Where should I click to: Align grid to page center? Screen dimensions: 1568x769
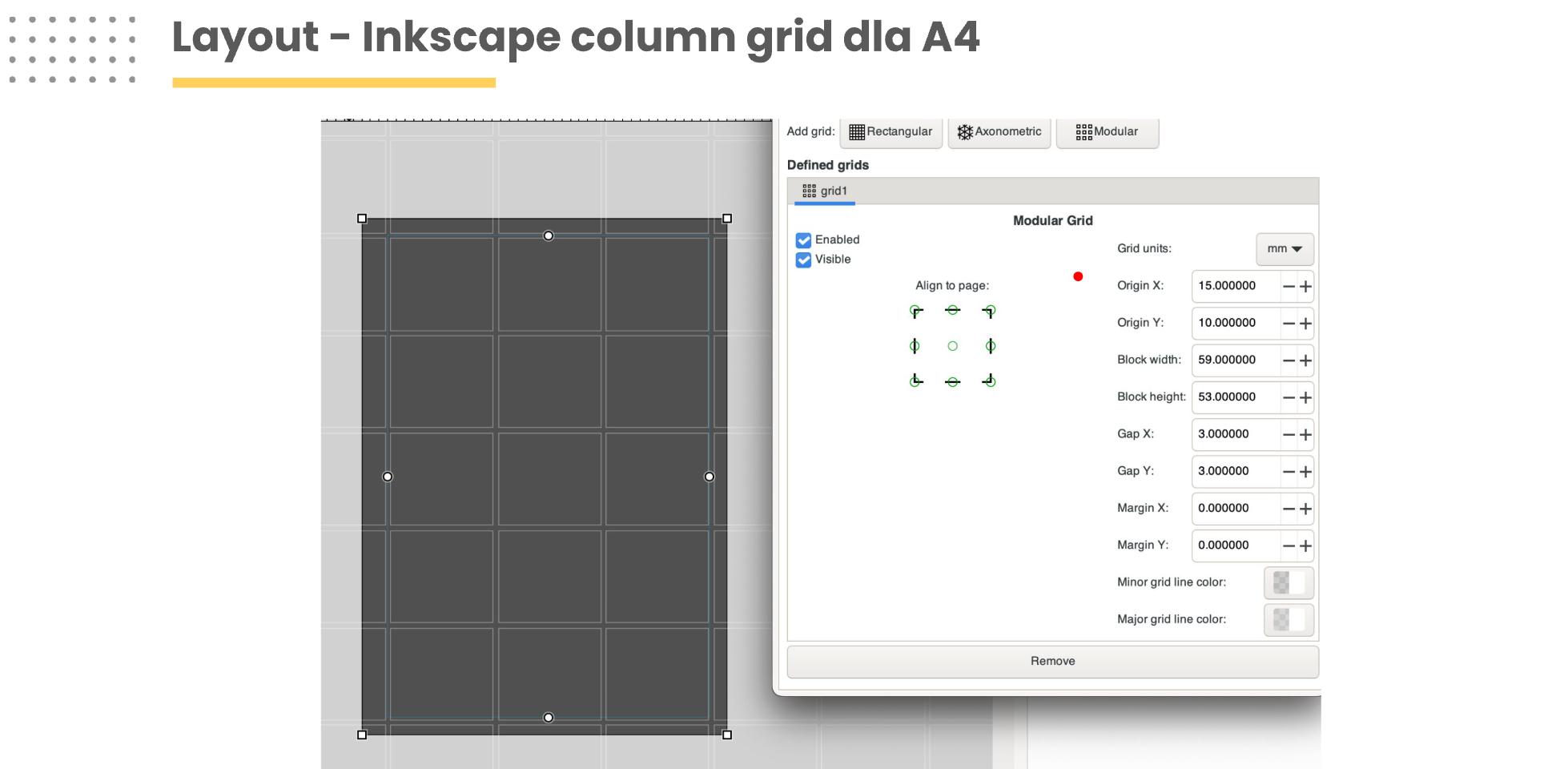(x=952, y=346)
